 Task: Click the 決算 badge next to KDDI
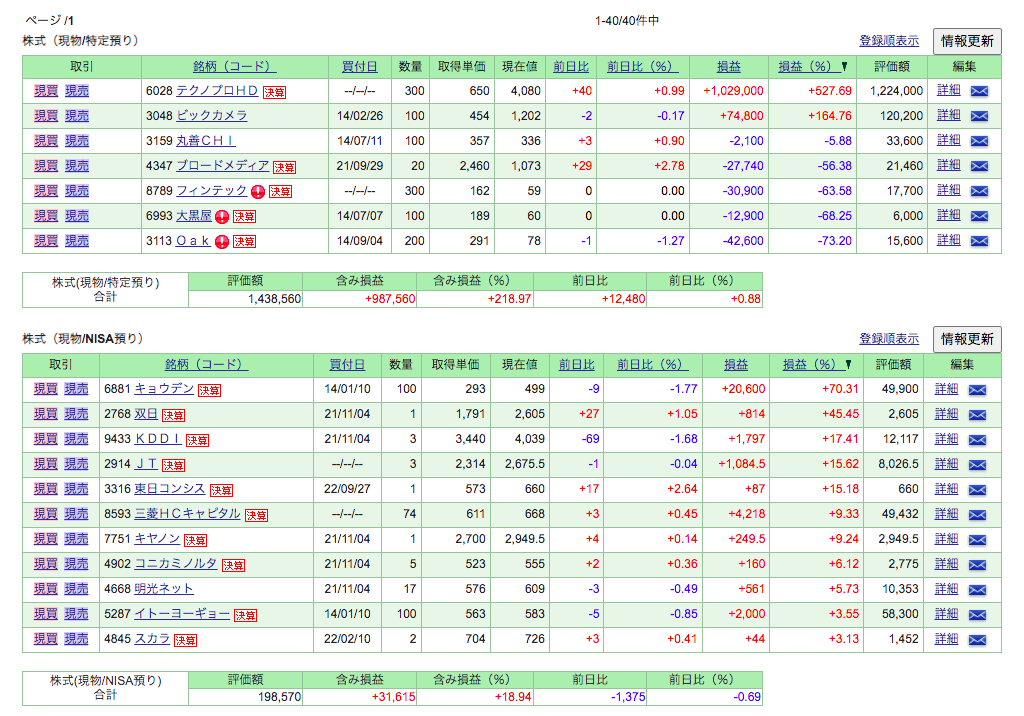197,440
